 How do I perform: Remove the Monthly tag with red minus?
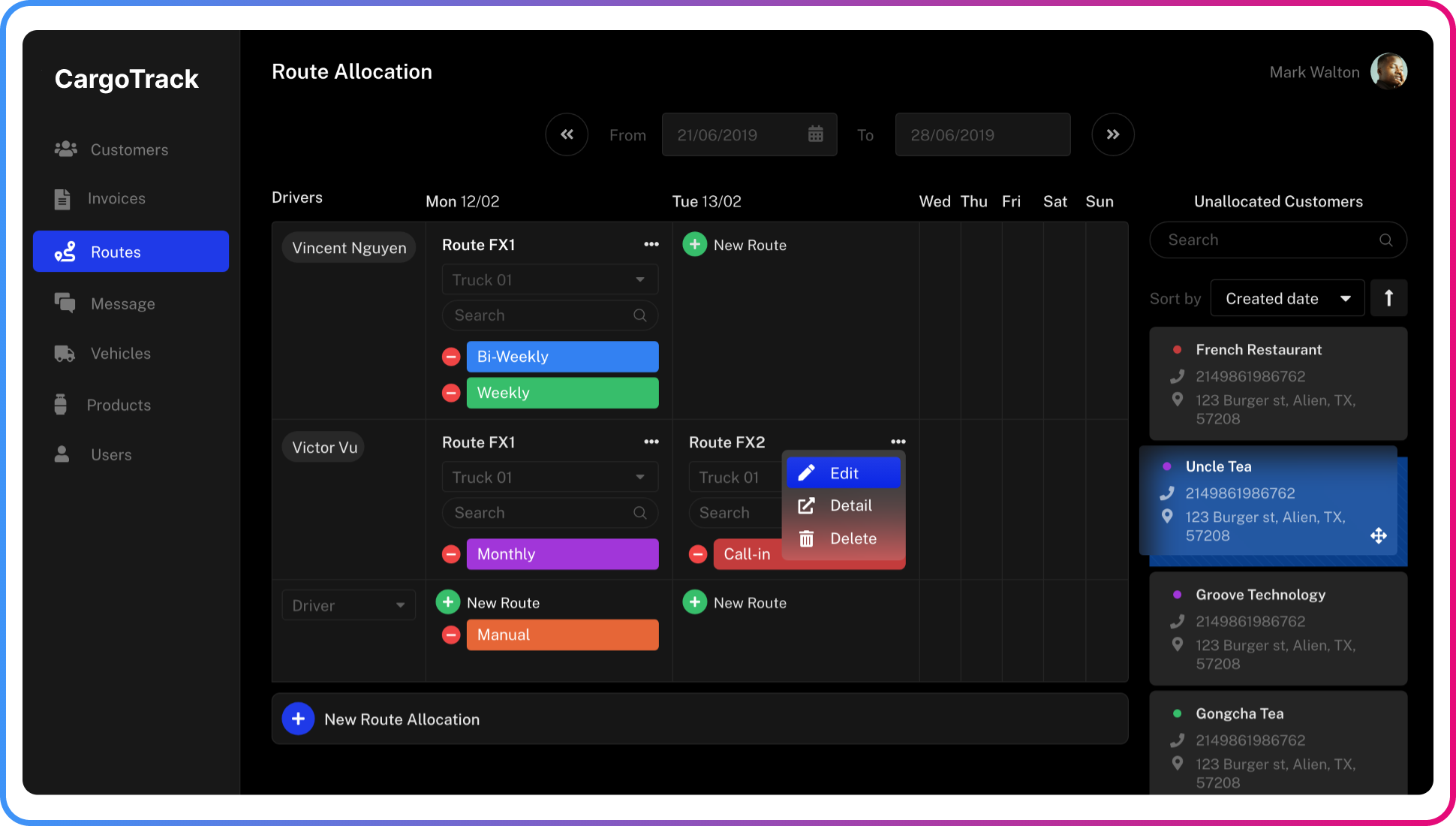point(451,554)
